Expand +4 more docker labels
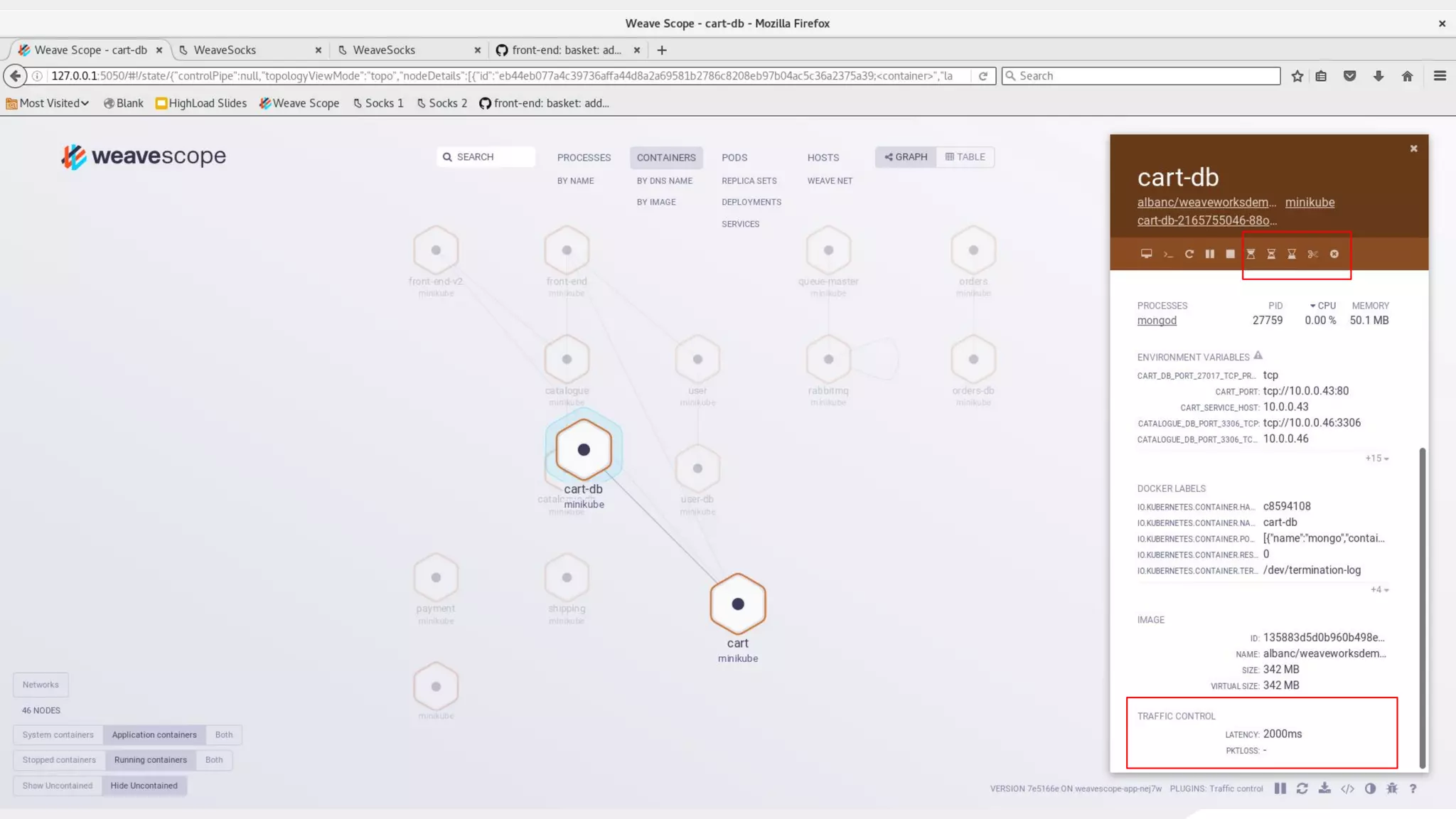1456x819 pixels. pyautogui.click(x=1379, y=589)
